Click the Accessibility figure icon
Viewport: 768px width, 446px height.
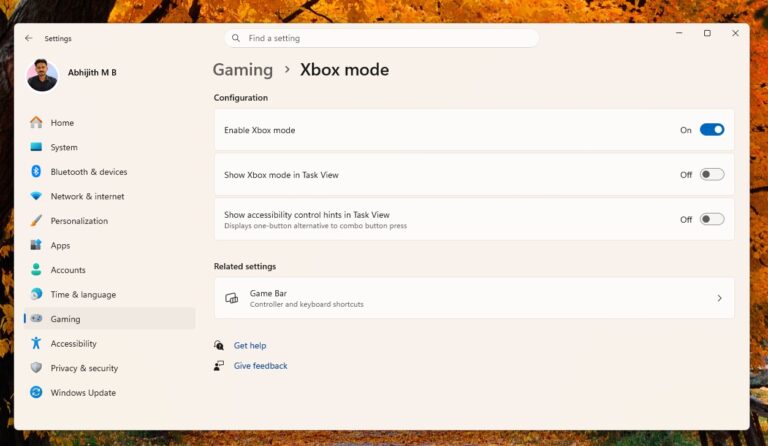click(36, 343)
